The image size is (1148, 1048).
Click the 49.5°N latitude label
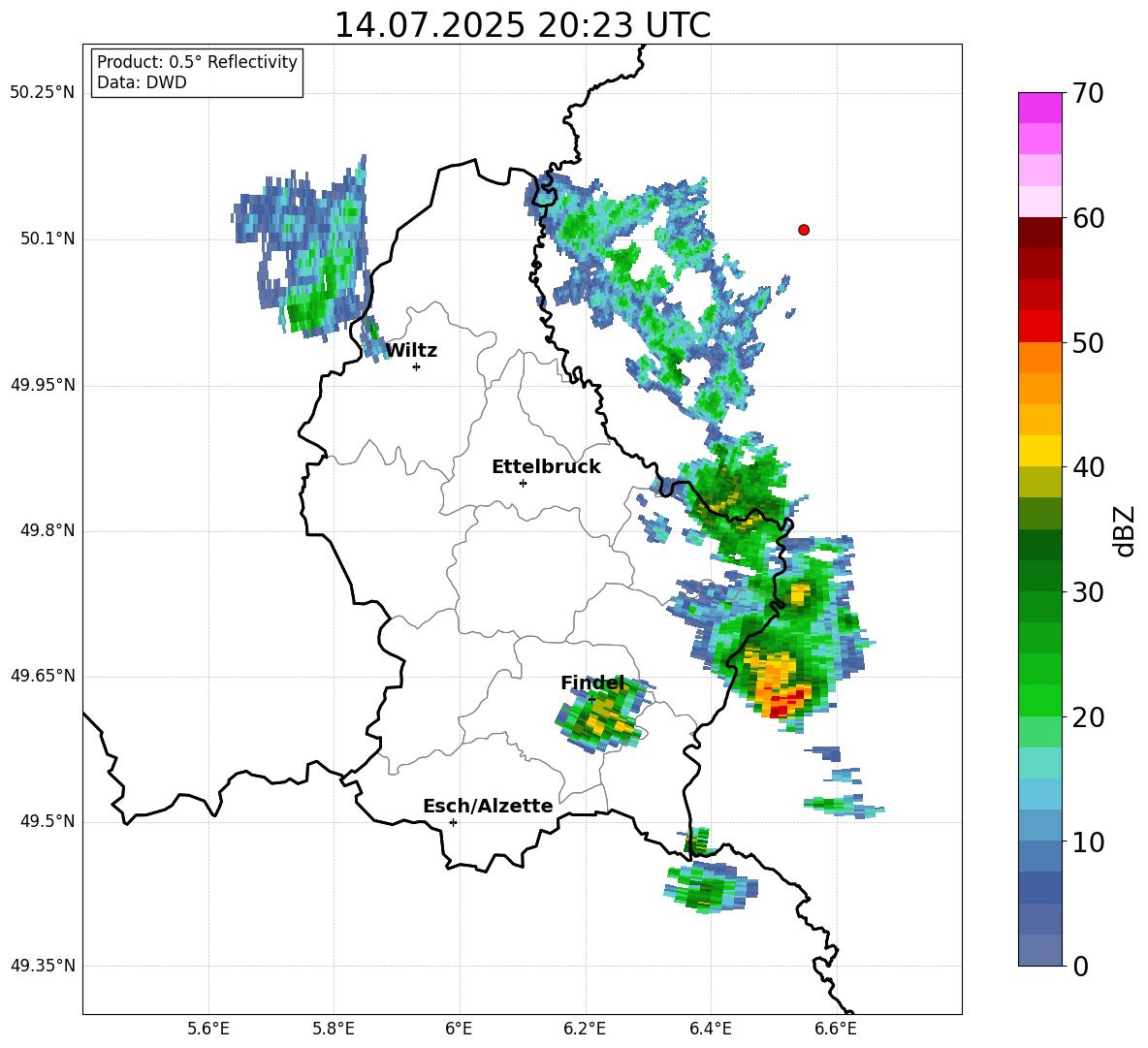tap(48, 821)
